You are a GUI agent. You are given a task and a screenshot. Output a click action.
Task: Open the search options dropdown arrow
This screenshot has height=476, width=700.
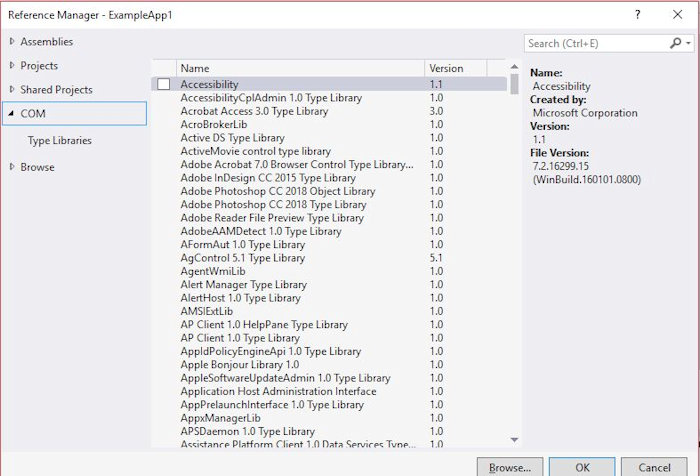688,43
